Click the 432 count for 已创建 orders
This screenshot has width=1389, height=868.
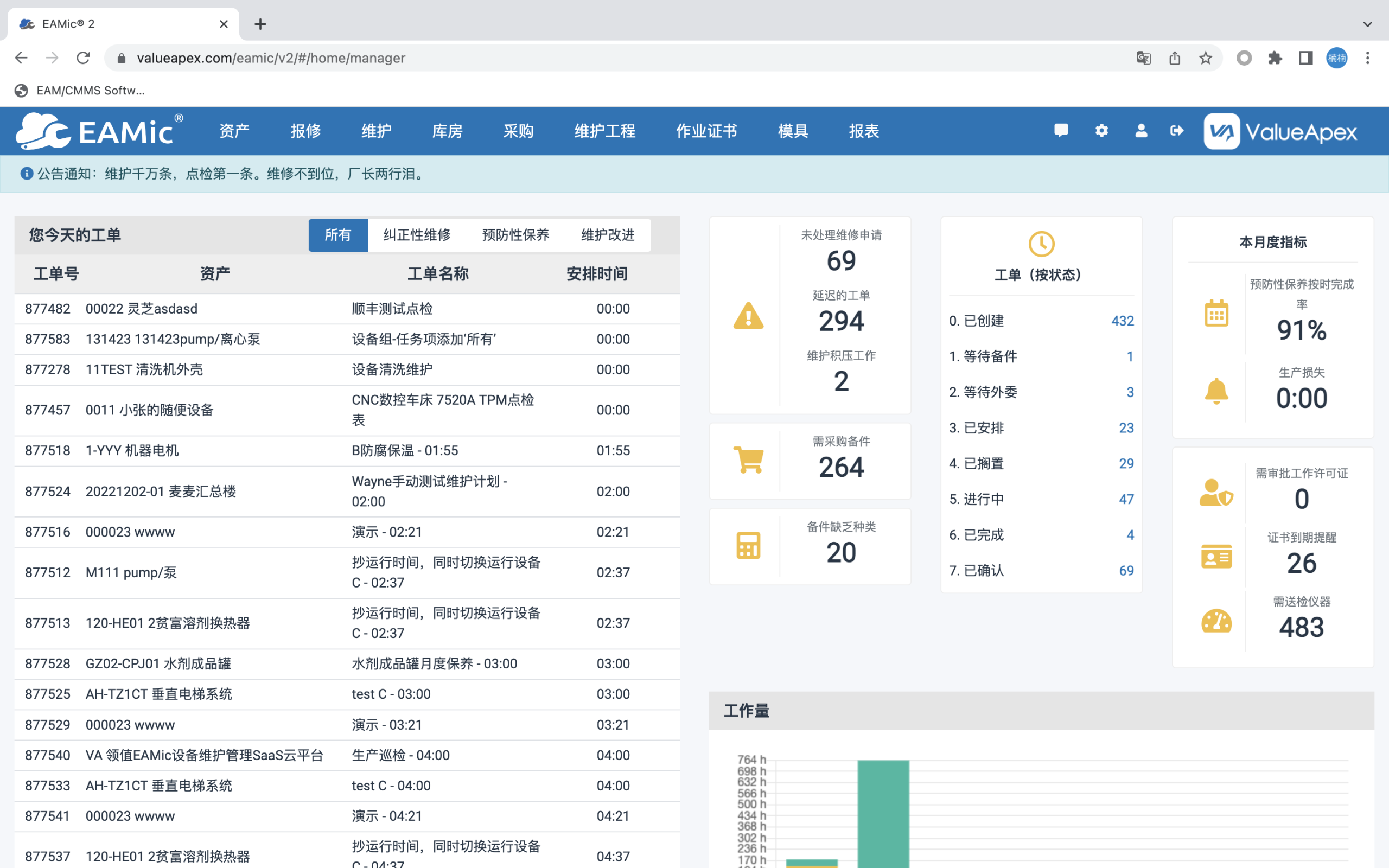1122,321
